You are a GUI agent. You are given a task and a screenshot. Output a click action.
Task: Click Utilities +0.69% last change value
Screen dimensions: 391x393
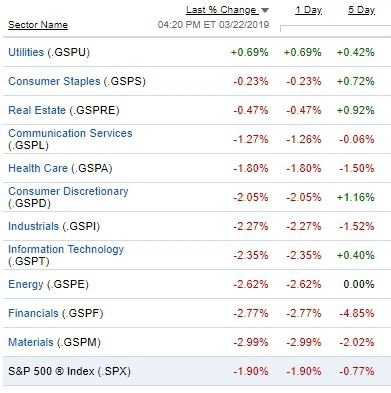(250, 52)
